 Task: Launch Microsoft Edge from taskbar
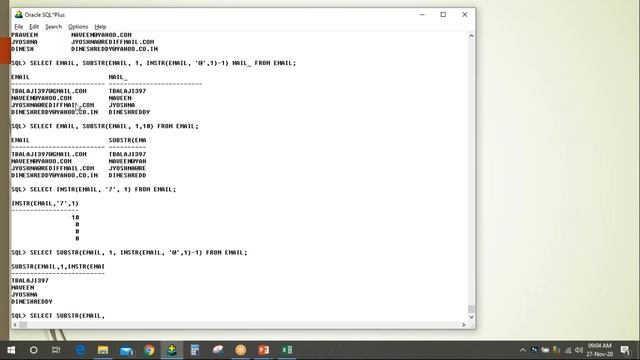[x=80, y=350]
